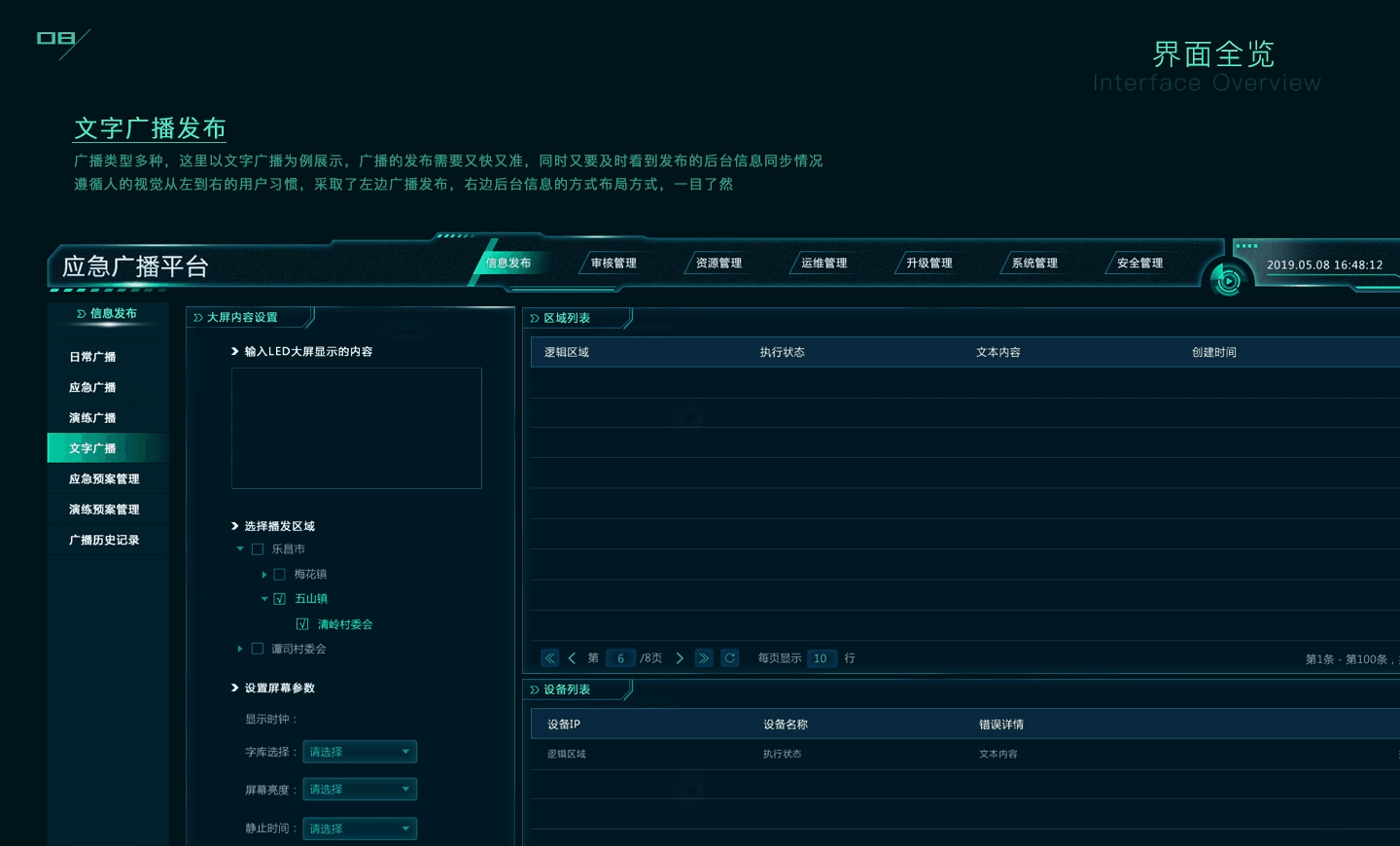Click the 逻辑区域 header in region list

click(567, 352)
